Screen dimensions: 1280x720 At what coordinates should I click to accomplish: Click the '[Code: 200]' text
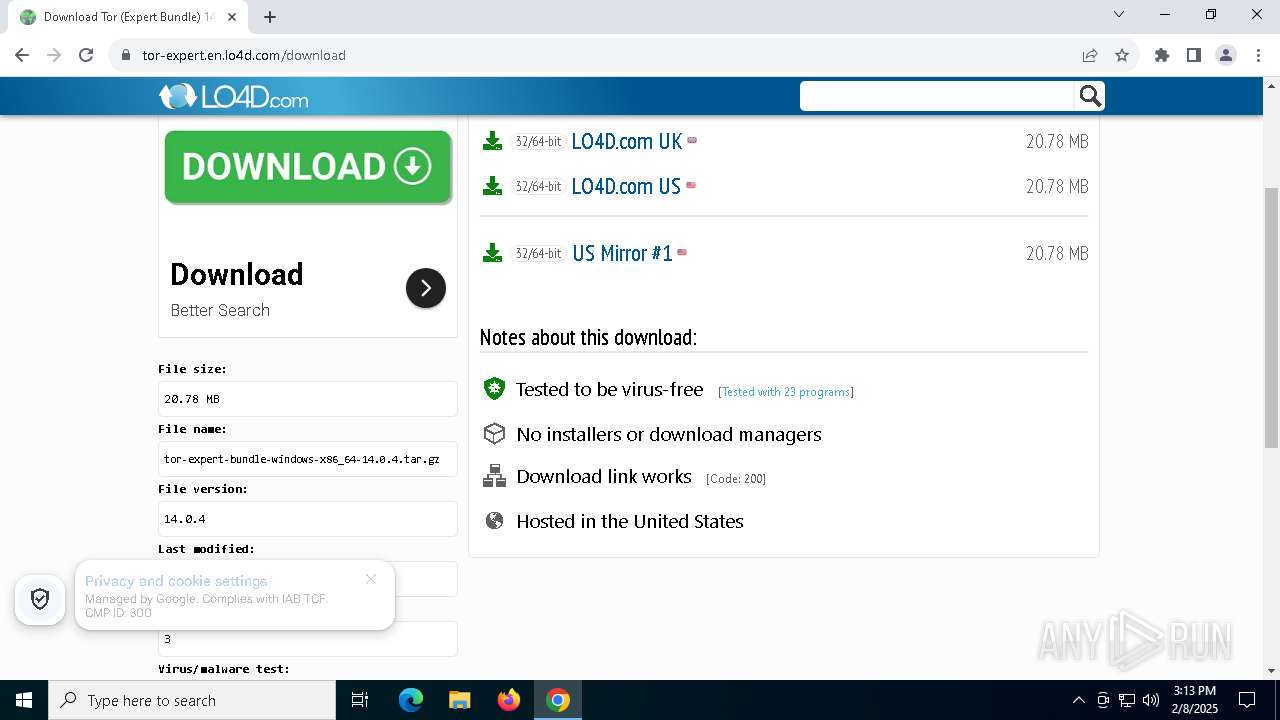[x=736, y=479]
